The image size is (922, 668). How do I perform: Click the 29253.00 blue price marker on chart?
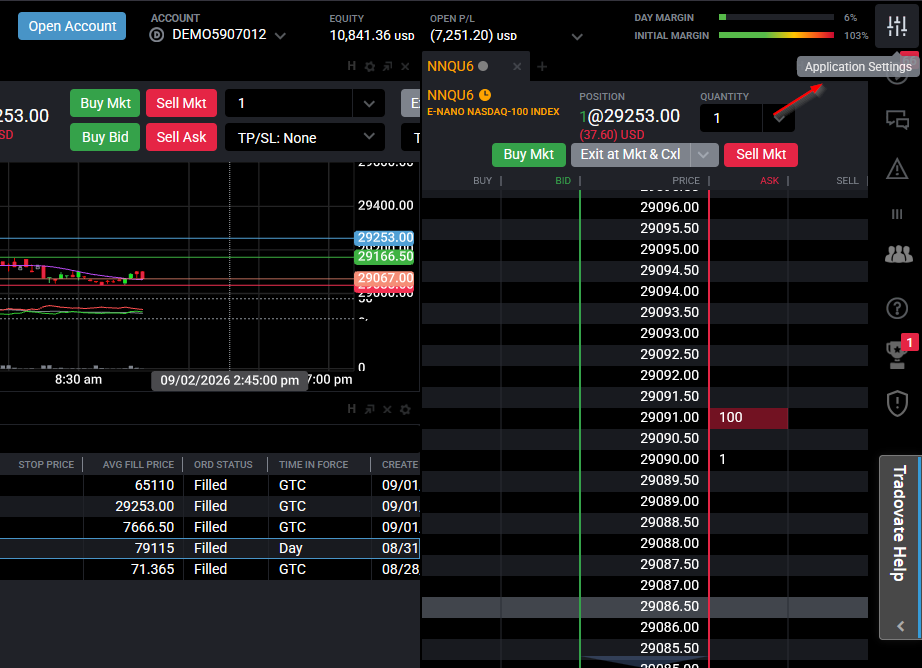click(385, 238)
